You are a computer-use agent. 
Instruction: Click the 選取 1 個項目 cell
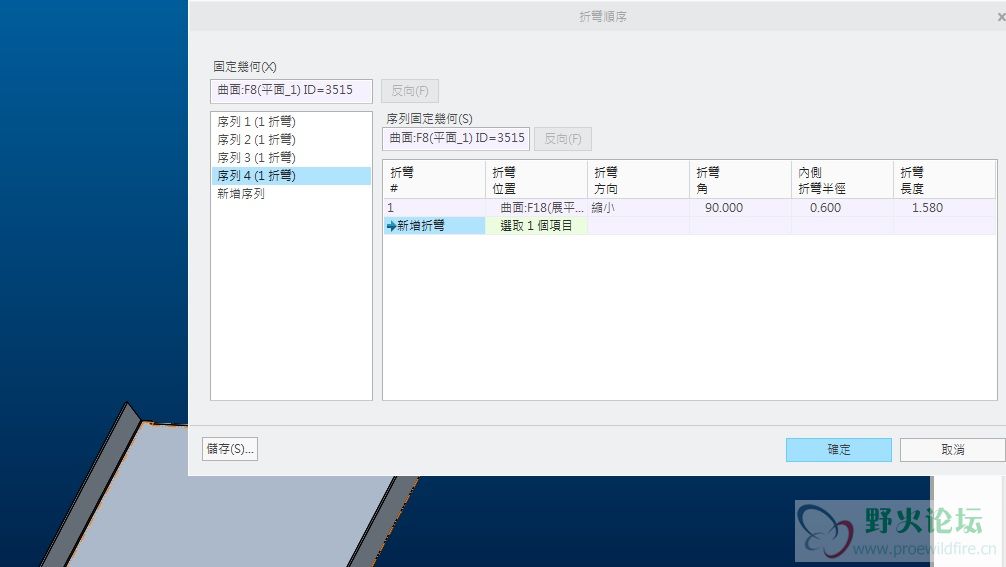pyautogui.click(x=536, y=226)
